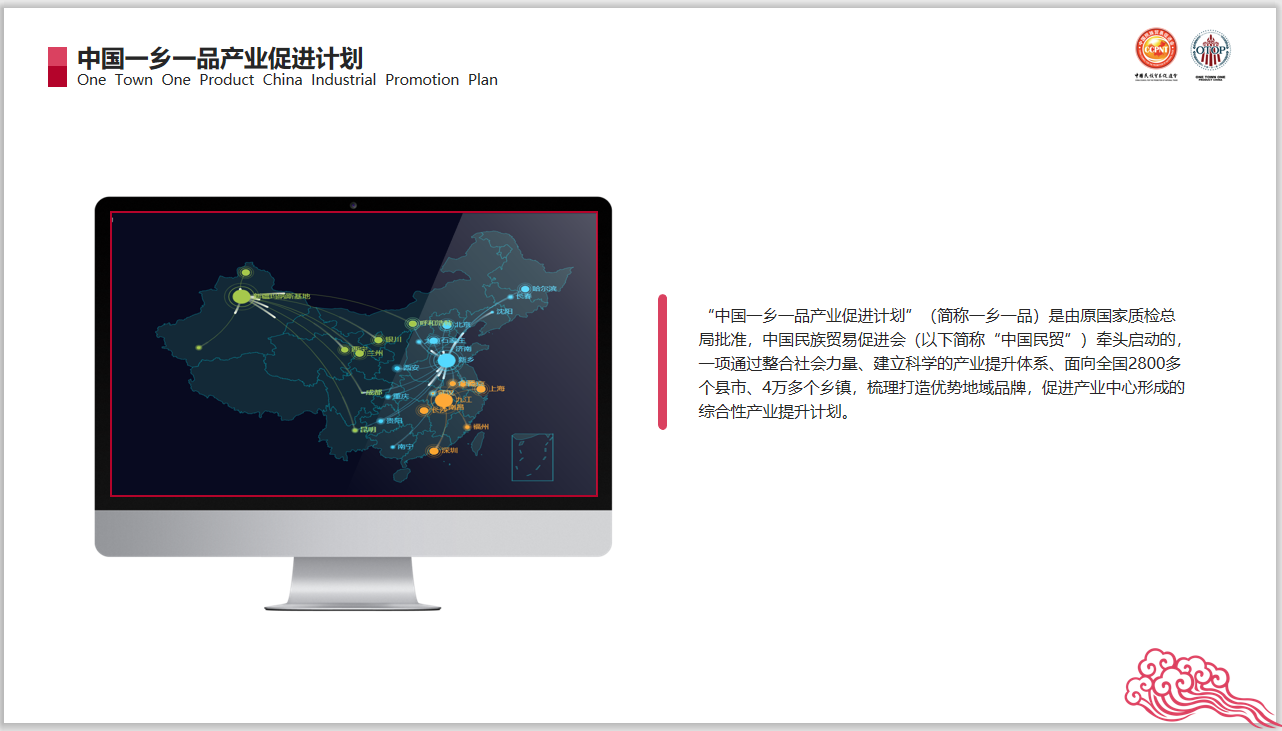The height and width of the screenshot is (731, 1282).
Task: Click the 银川 green node
Action: point(378,340)
